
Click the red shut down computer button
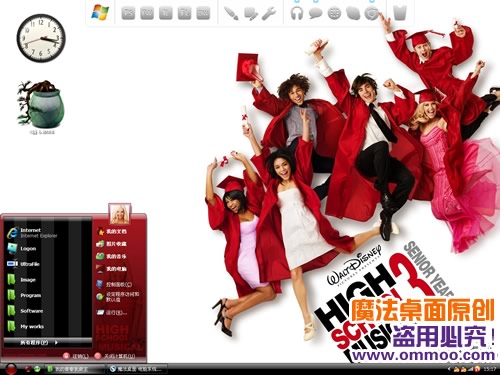(x=98, y=356)
